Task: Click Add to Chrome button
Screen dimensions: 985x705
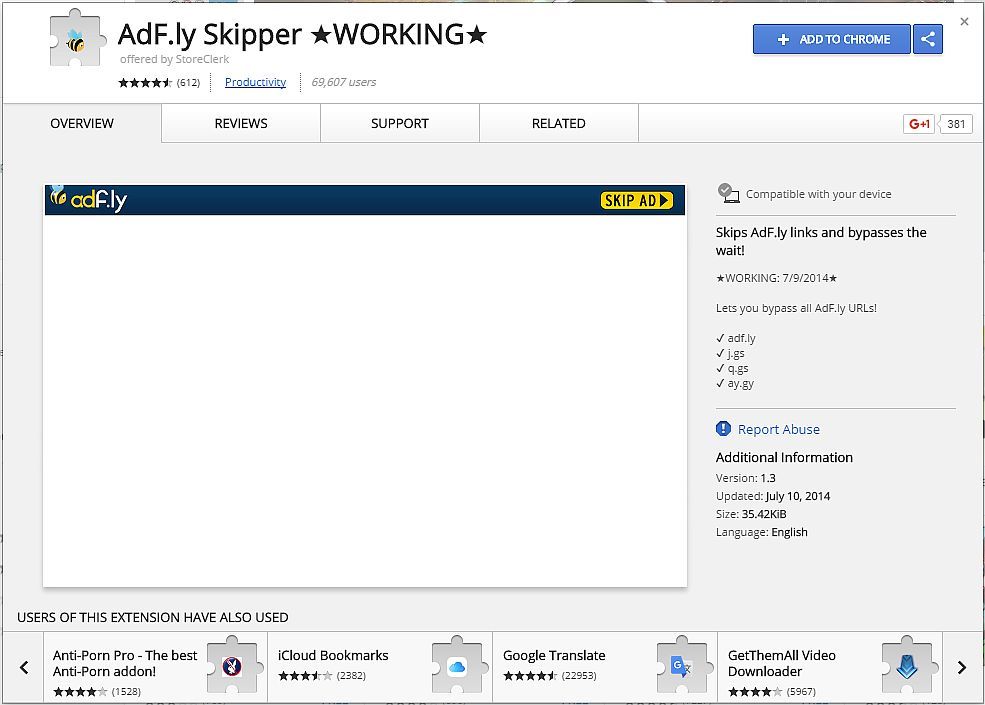Action: [832, 39]
